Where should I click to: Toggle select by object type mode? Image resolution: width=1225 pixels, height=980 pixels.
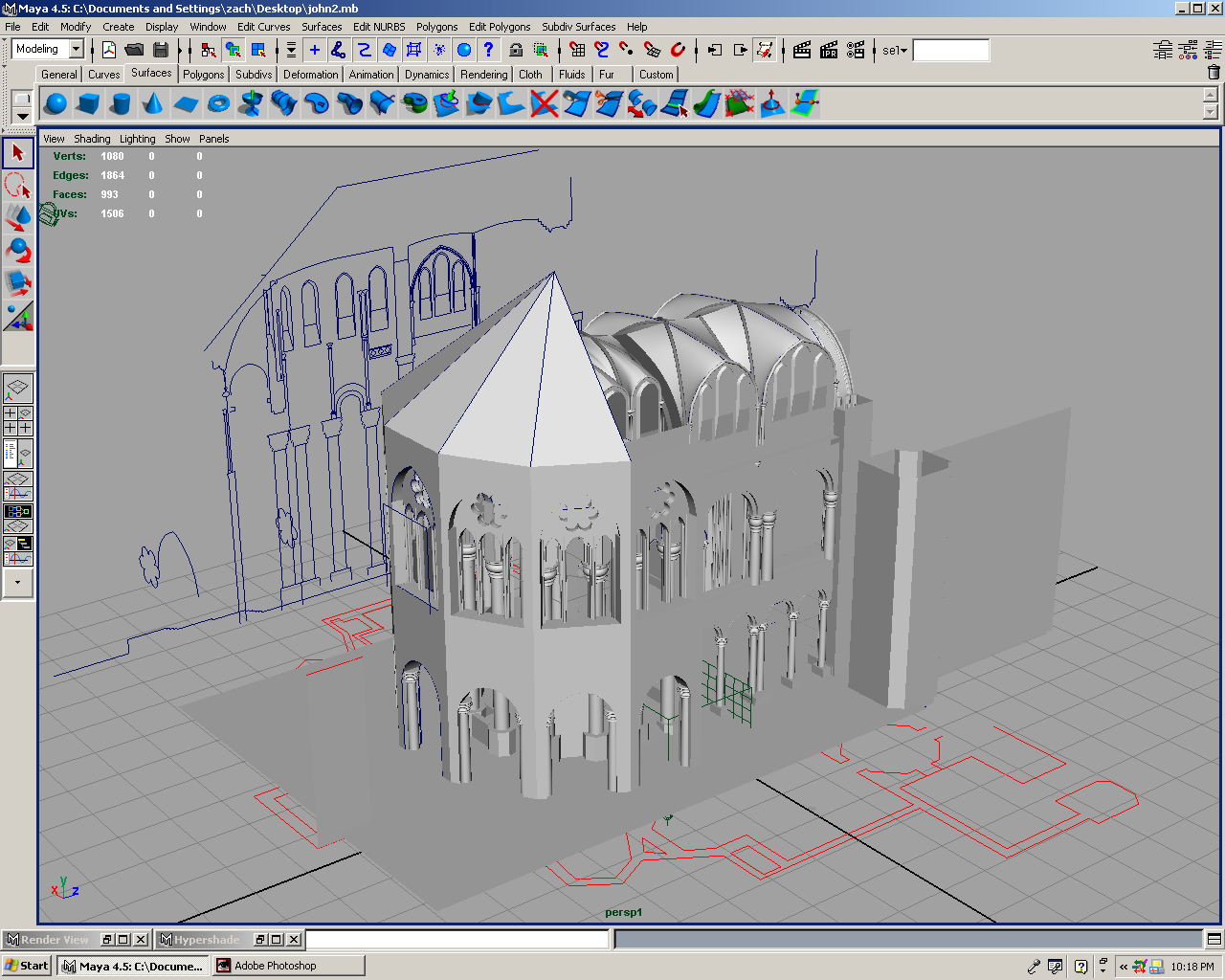(x=234, y=50)
